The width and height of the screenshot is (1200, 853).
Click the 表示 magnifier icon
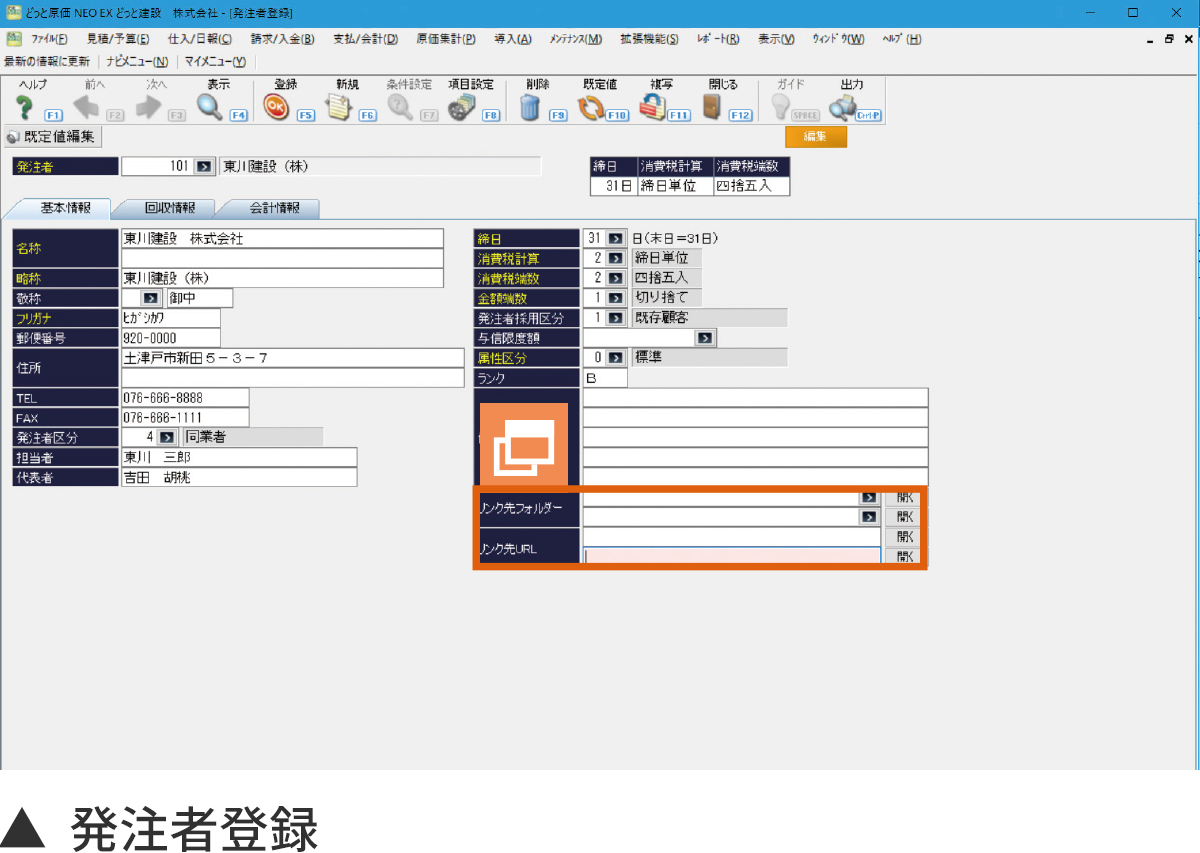[210, 107]
